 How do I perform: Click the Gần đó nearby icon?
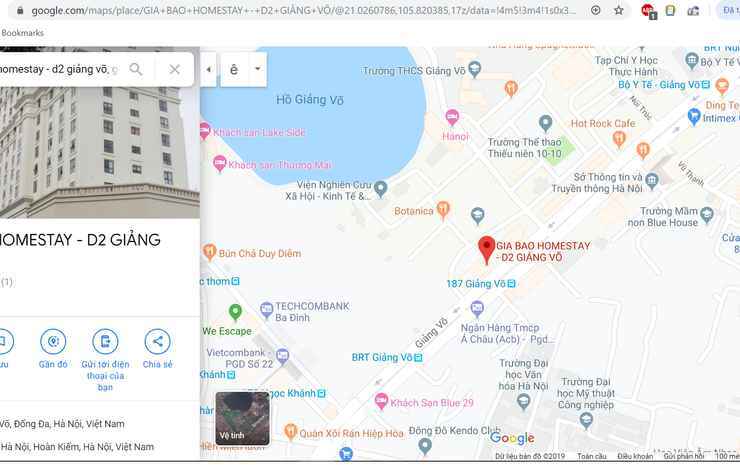tap(53, 341)
